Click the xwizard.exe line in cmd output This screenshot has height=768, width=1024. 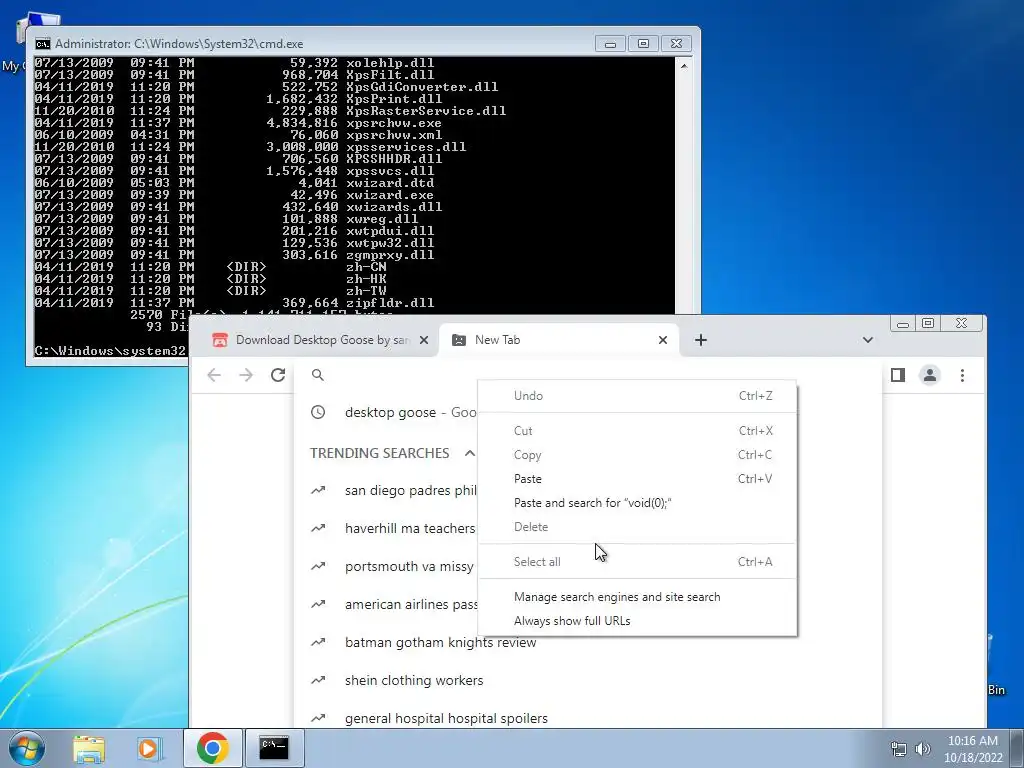(x=234, y=195)
